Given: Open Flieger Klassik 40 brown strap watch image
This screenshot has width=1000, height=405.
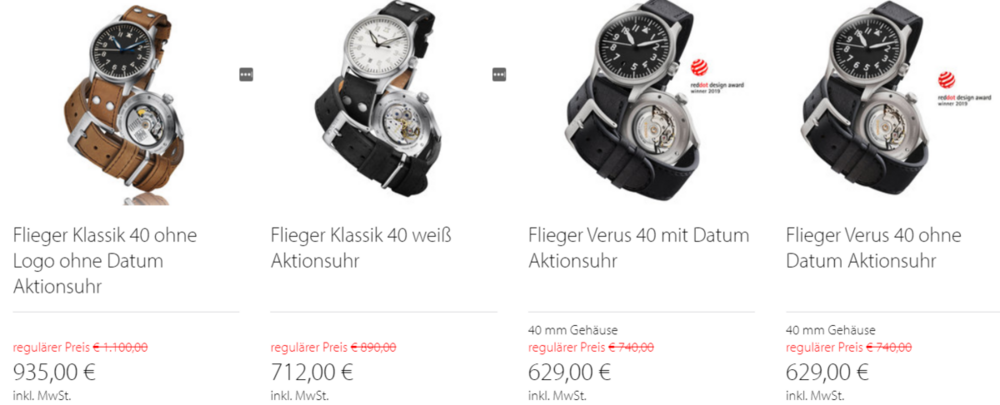Looking at the screenshot, I should 126,104.
